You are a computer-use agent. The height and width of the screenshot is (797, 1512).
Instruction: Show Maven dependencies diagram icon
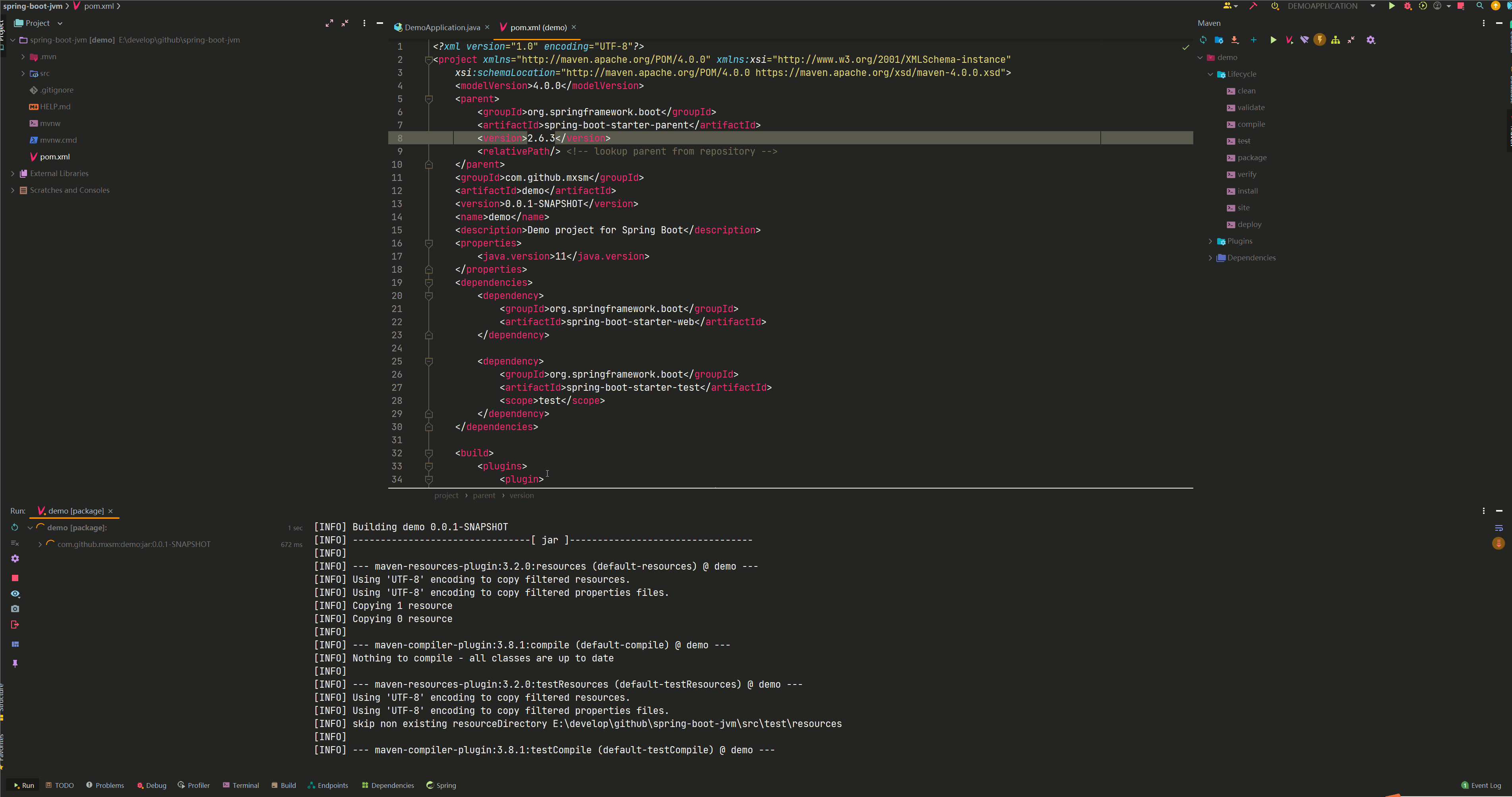click(1335, 40)
